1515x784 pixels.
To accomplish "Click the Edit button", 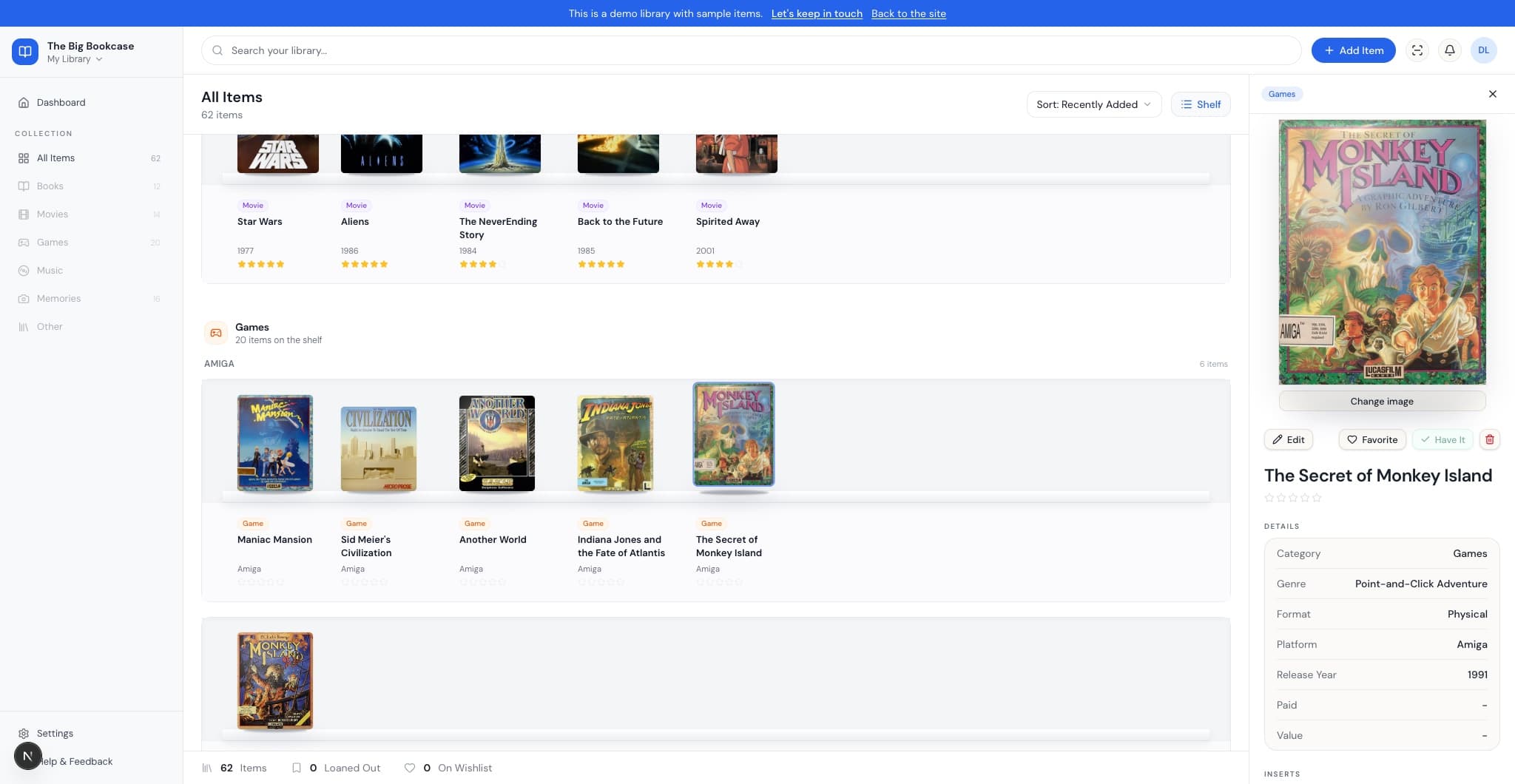I will [1289, 439].
